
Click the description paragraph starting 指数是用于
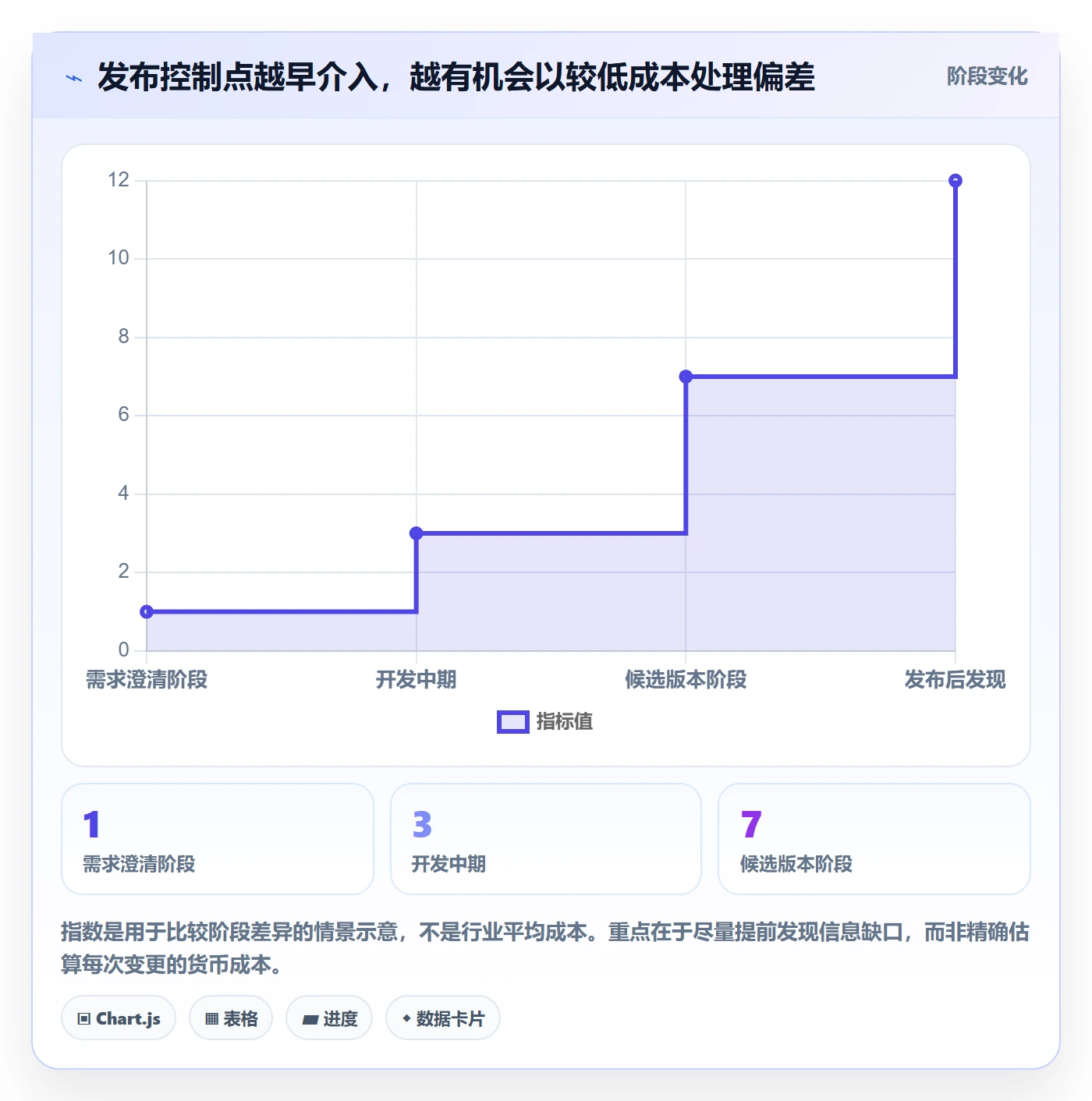(545, 948)
